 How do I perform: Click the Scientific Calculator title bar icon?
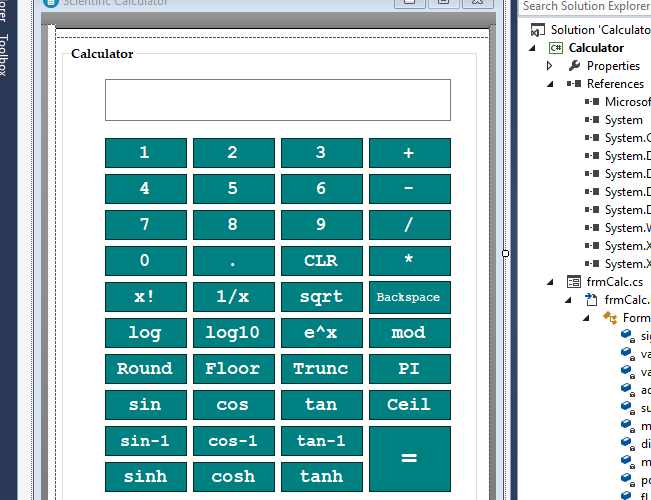pos(51,2)
